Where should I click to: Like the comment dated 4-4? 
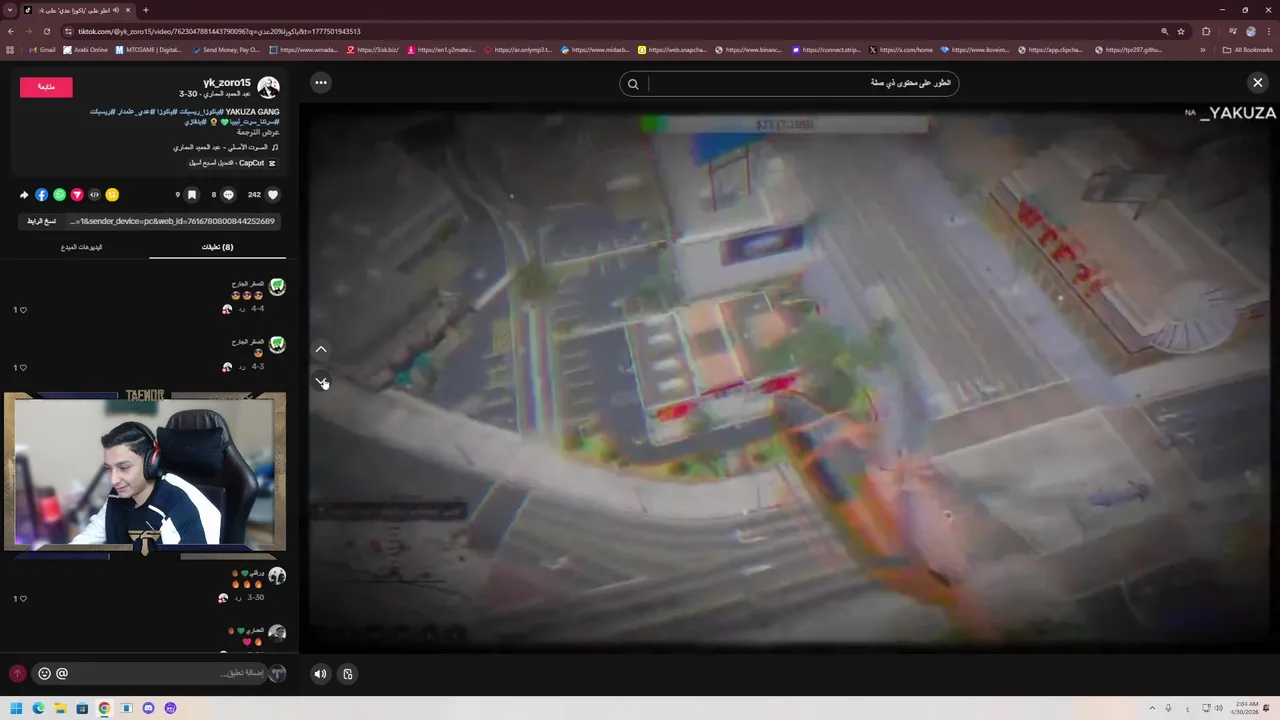coord(23,310)
